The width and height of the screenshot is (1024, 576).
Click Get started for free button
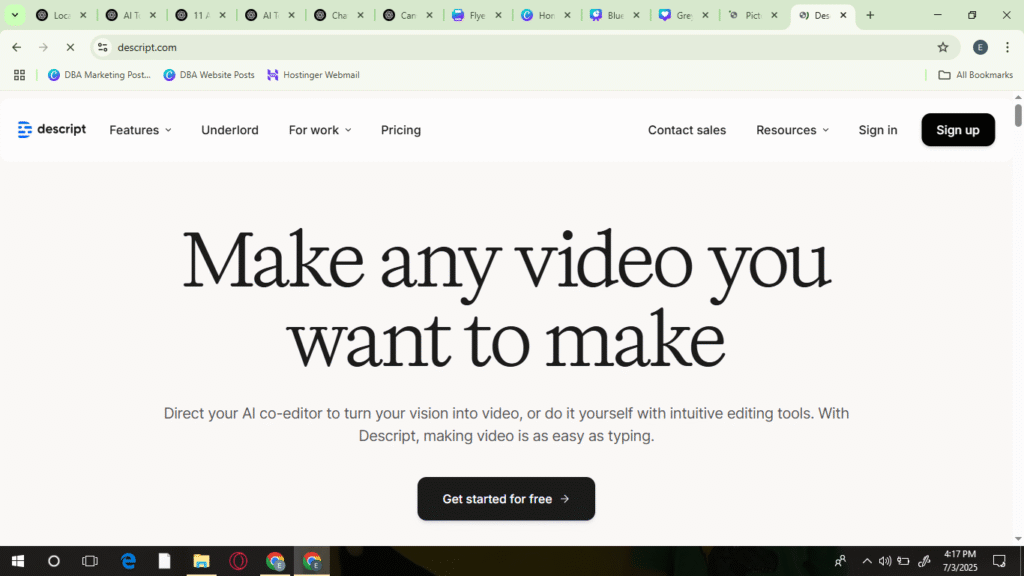(506, 499)
